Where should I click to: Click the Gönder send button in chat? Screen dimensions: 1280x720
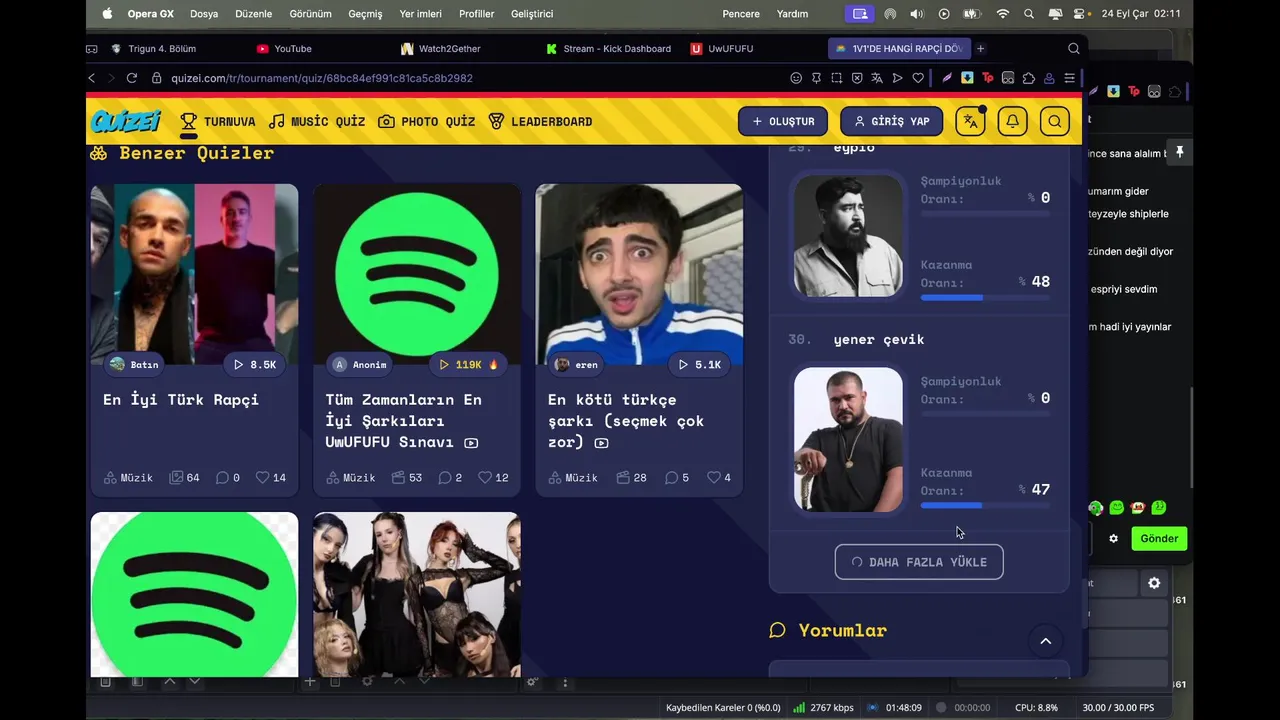click(x=1159, y=538)
